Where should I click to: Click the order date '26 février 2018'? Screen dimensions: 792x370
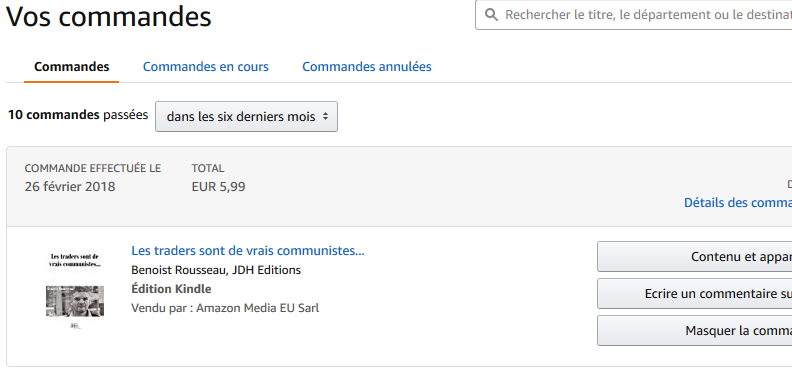tap(70, 187)
